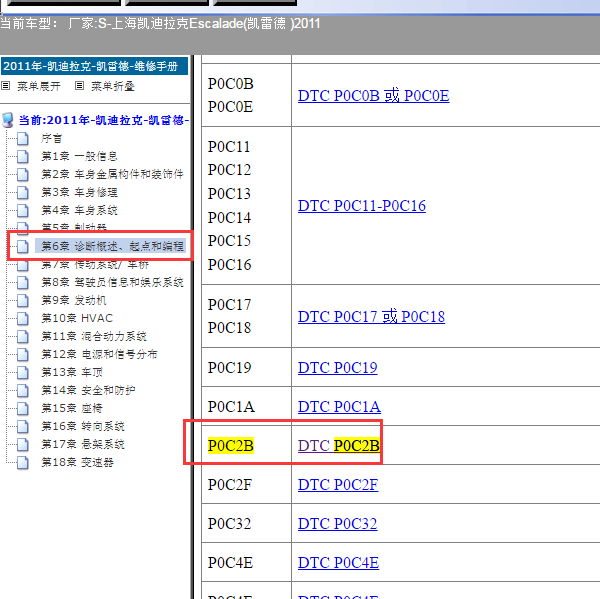Open 第17章 悬架系统
This screenshot has width=600, height=599.
[x=83, y=444]
